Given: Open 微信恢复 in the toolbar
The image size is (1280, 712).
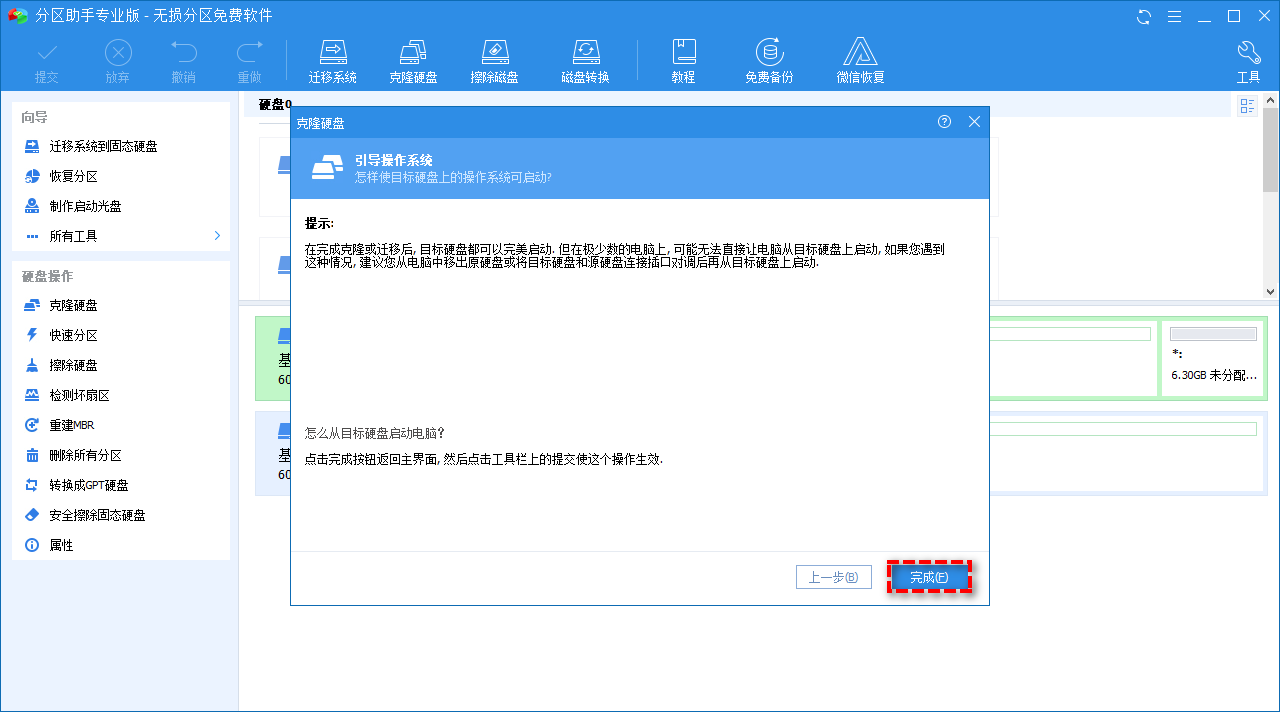Looking at the screenshot, I should [x=861, y=61].
